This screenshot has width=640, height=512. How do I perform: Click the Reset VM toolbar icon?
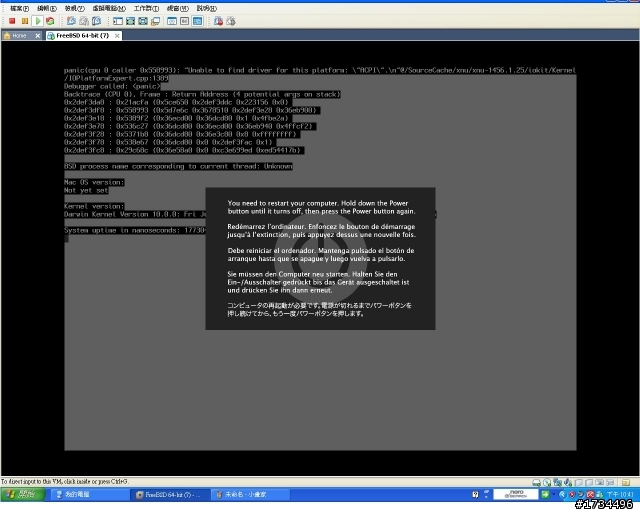tap(50, 21)
